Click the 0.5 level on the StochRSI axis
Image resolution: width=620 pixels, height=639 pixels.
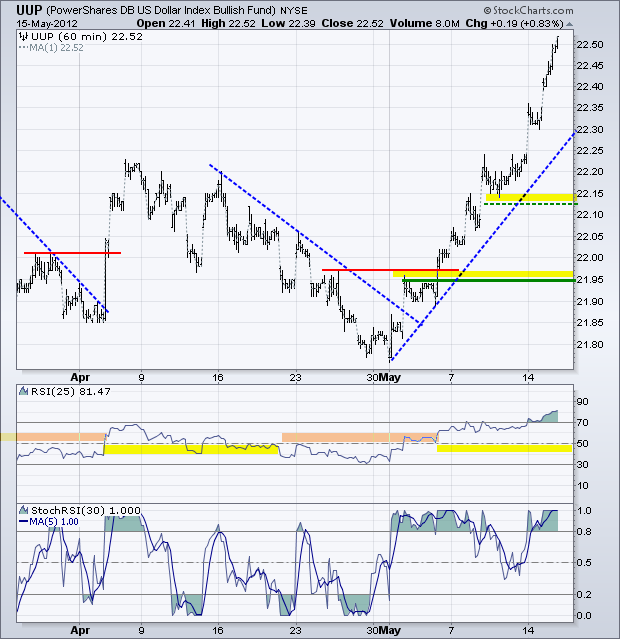pos(583,563)
